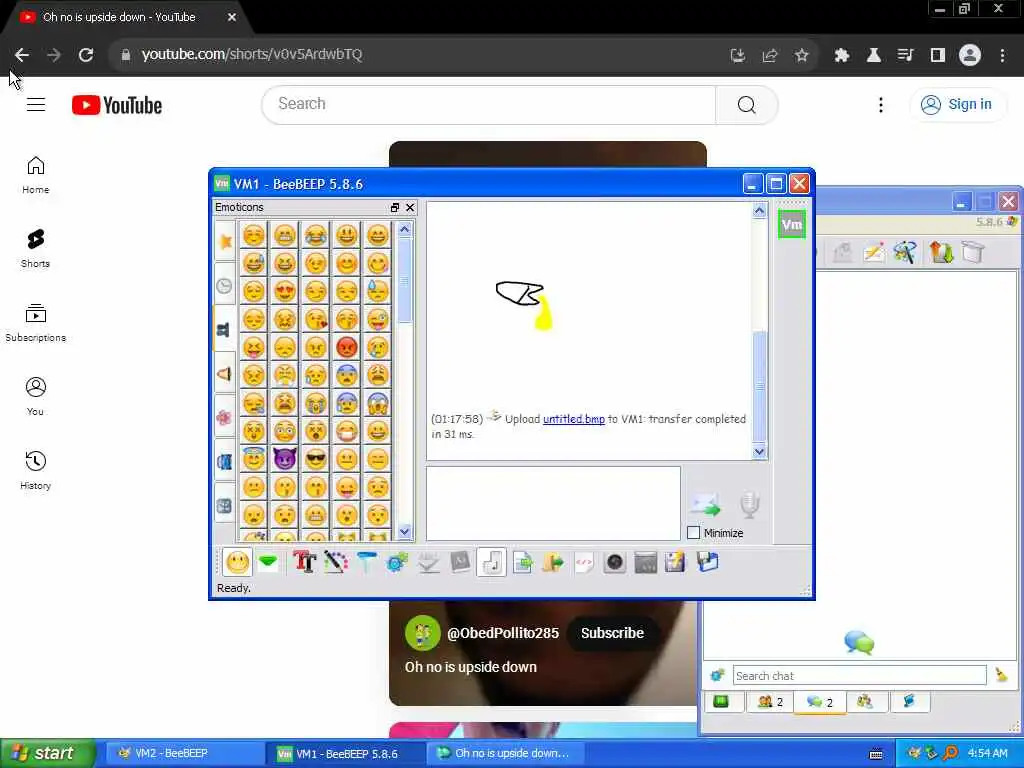Viewport: 1024px width, 768px height.
Task: Open History in YouTube sidebar
Action: tap(35, 470)
